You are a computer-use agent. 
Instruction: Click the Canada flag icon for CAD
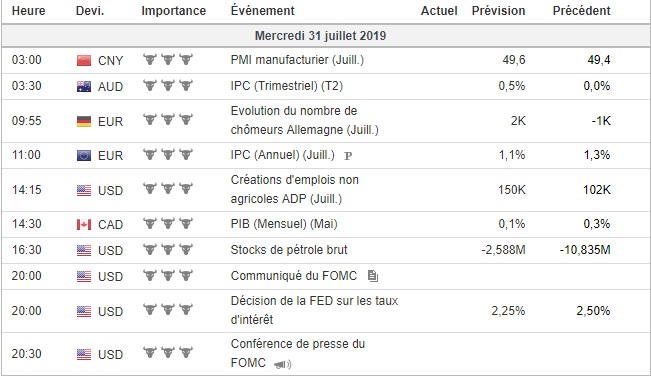click(84, 225)
